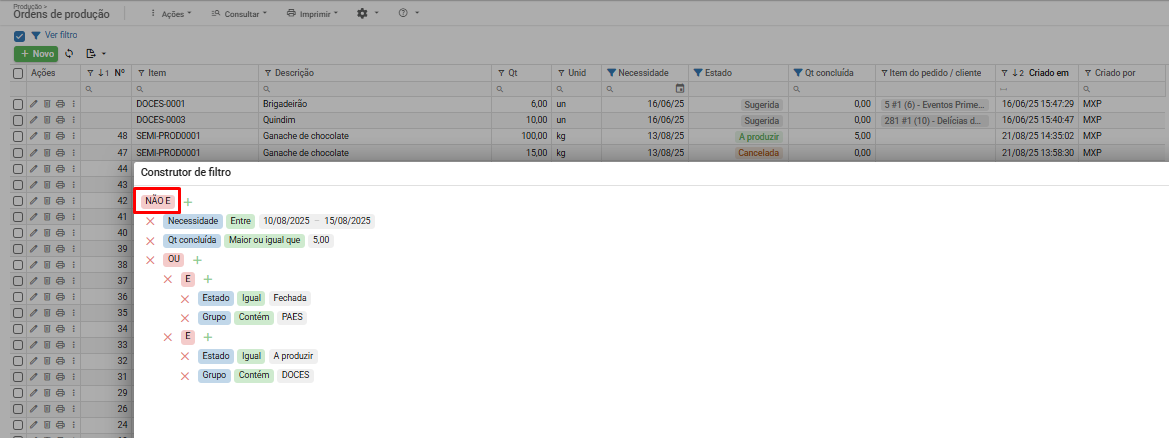This screenshot has width=1169, height=438.
Task: Click the Descrição column search field
Action: tap(376, 89)
